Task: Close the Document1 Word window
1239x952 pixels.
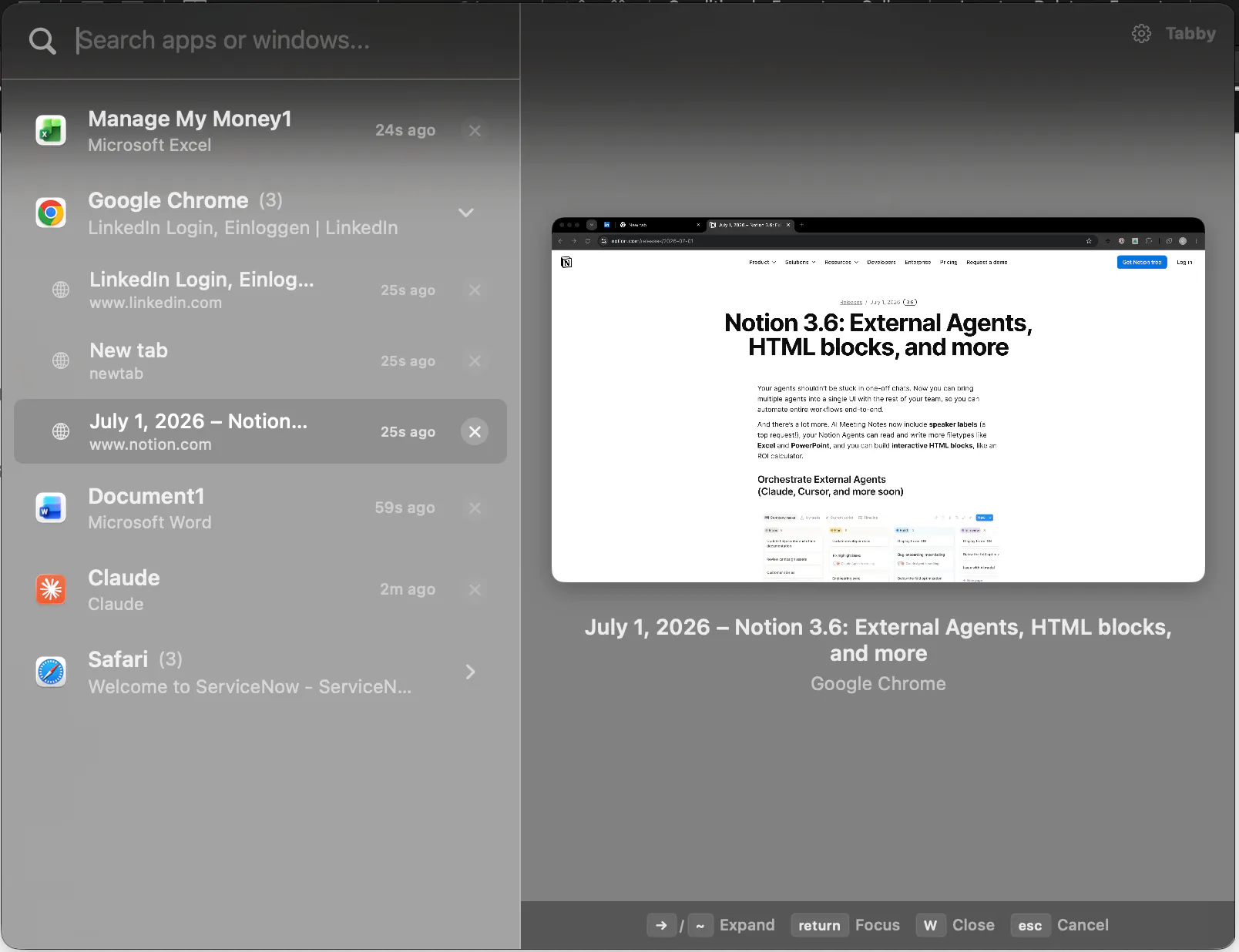Action: coord(475,508)
